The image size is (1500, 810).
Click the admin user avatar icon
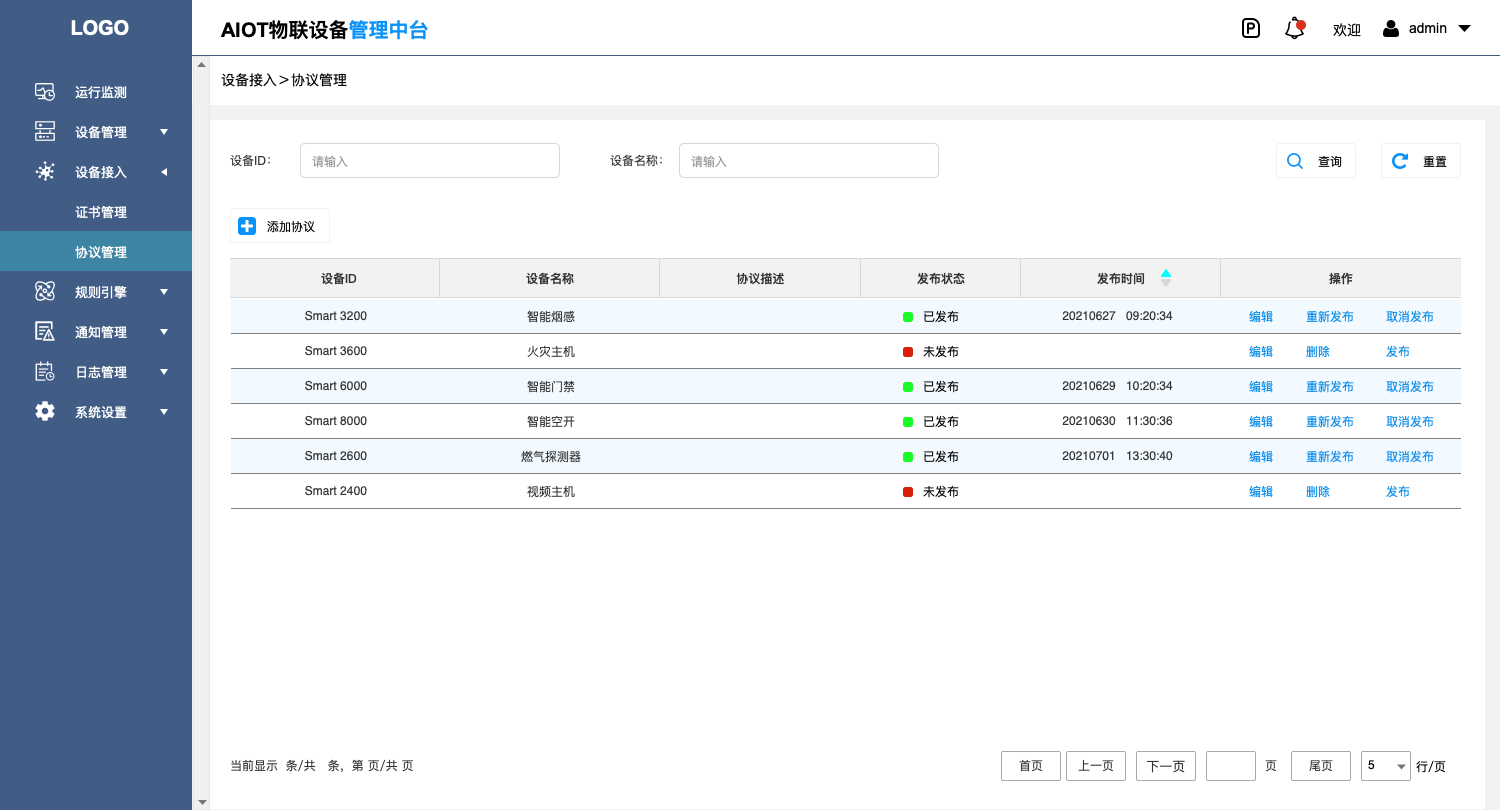(1391, 28)
